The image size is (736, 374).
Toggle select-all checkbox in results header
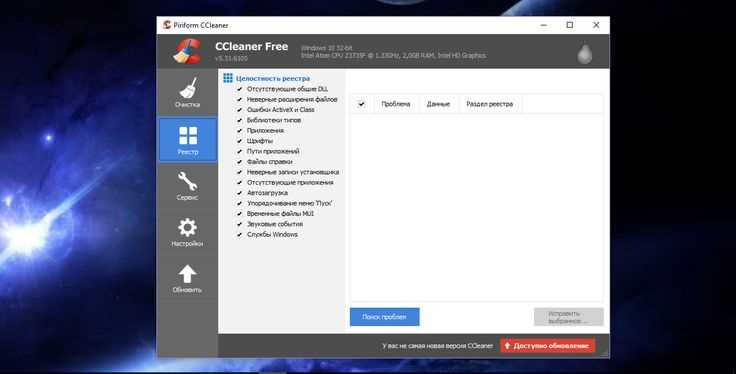(x=361, y=104)
